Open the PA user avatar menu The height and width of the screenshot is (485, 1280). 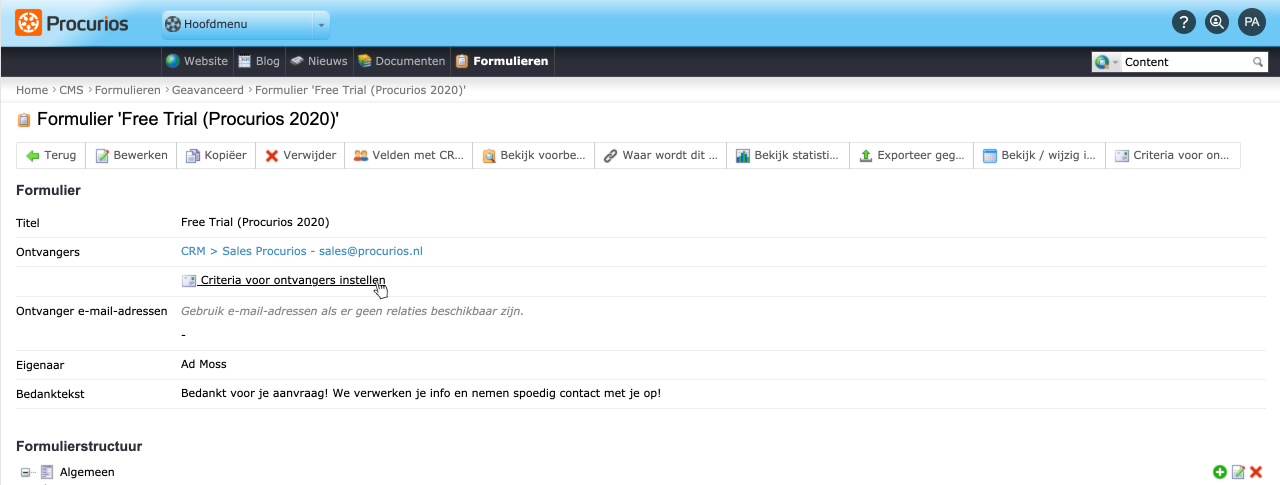[1252, 22]
